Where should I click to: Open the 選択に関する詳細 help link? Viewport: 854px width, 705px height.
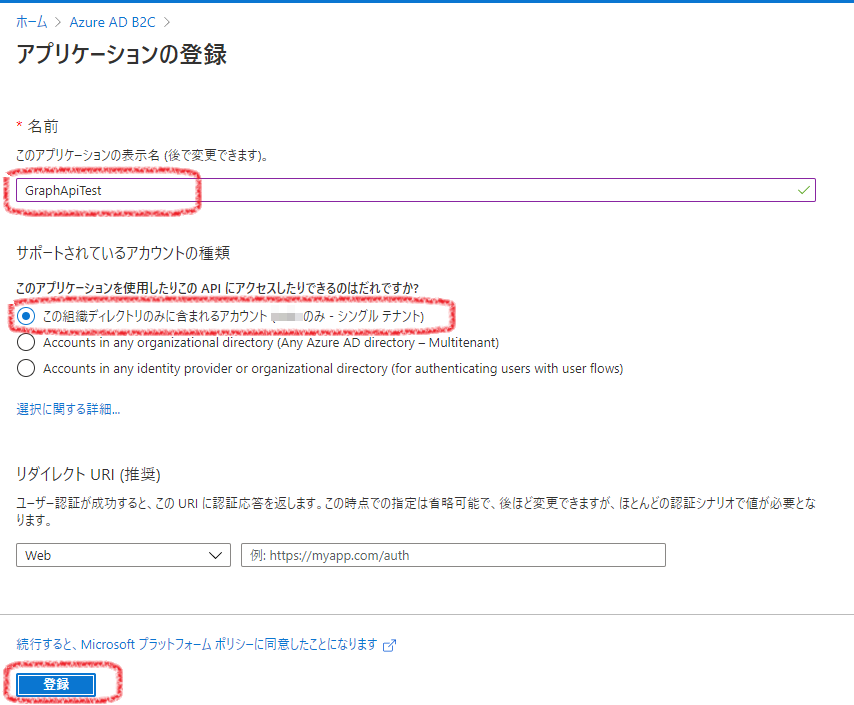tap(68, 409)
